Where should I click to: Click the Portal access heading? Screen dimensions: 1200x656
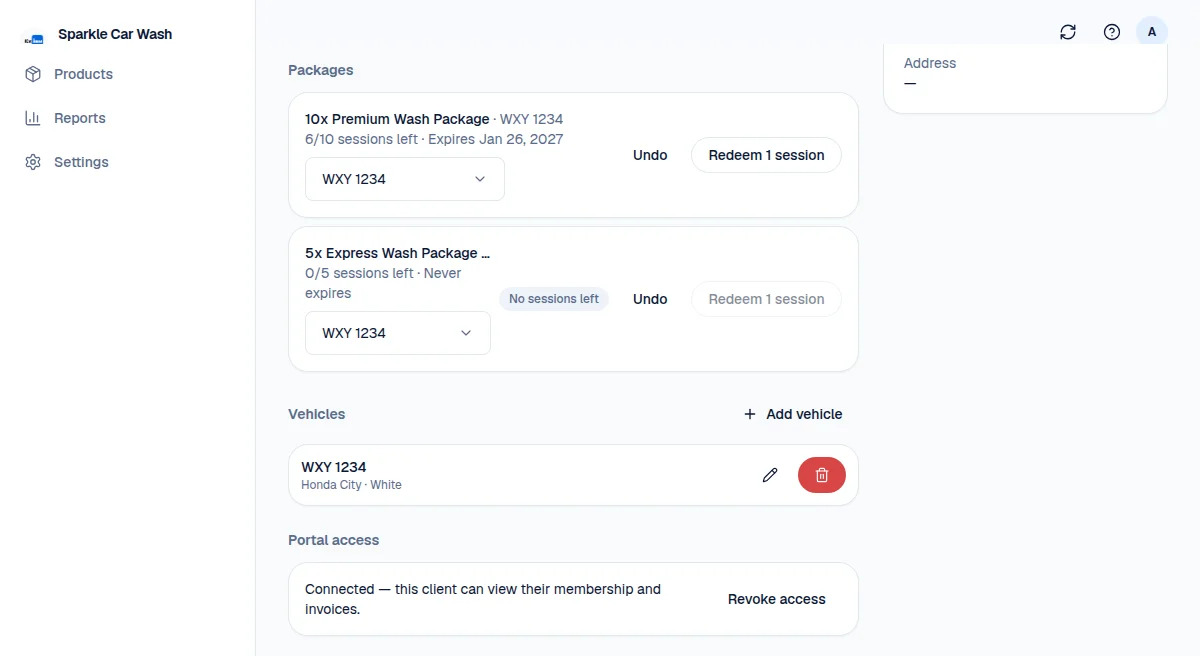point(334,540)
